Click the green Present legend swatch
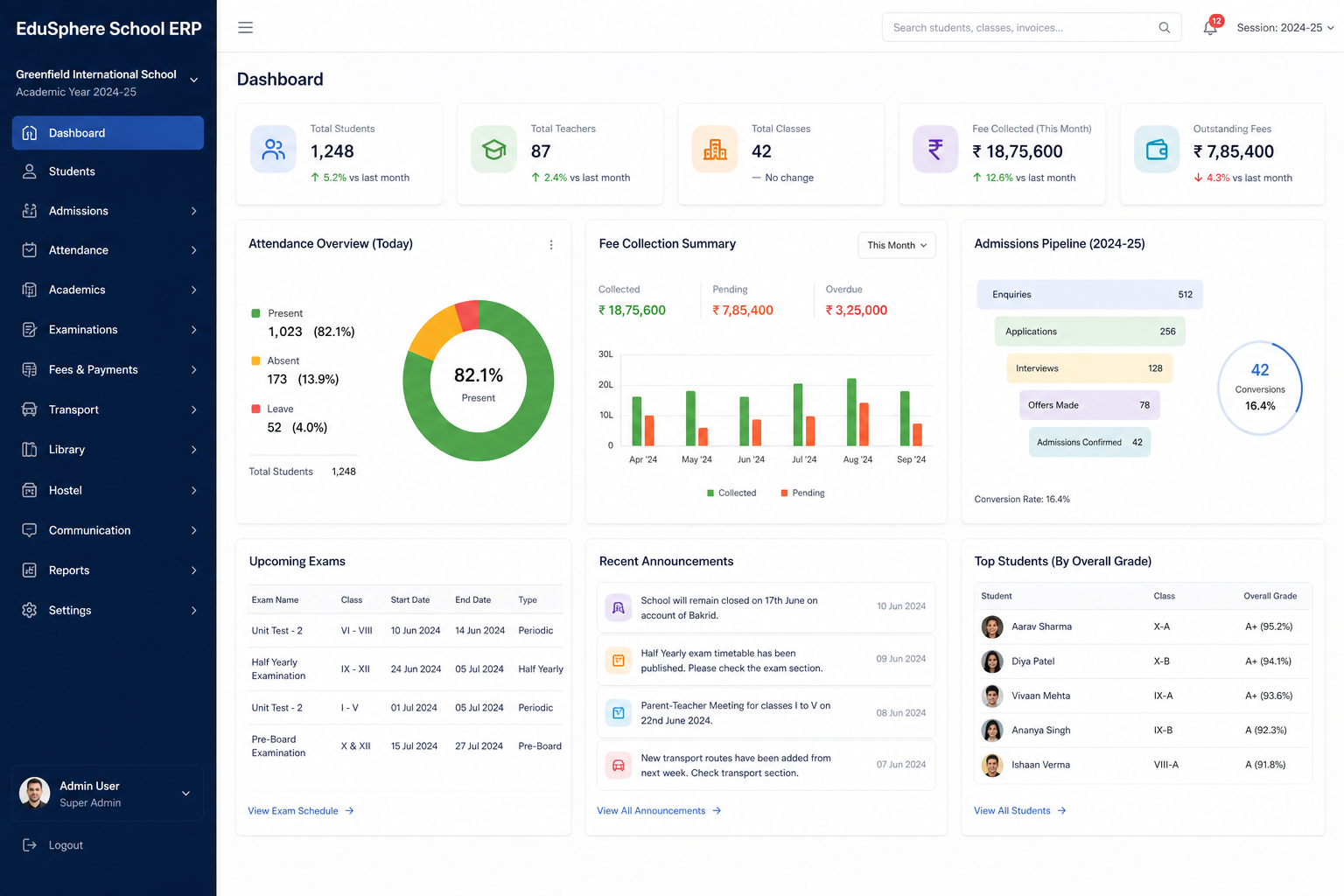This screenshot has width=1344, height=896. (x=255, y=313)
